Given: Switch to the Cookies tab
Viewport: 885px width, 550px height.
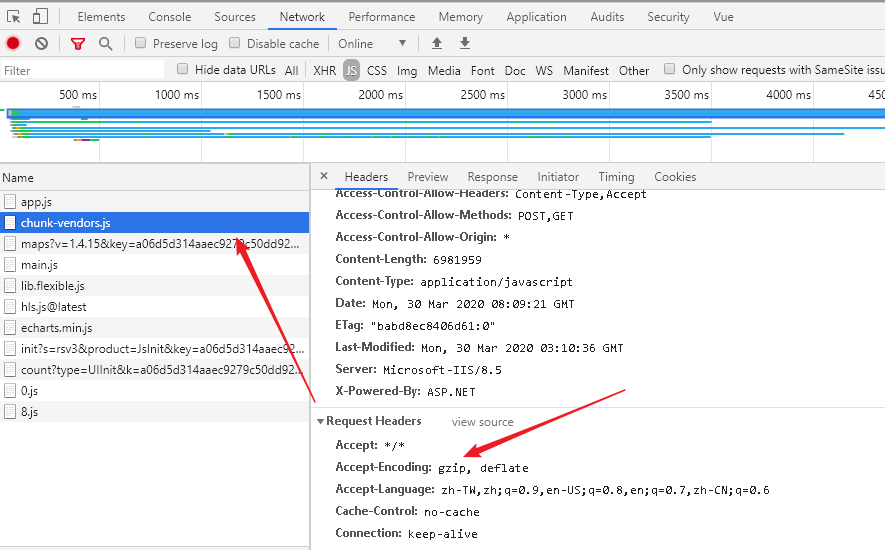Looking at the screenshot, I should click(675, 177).
